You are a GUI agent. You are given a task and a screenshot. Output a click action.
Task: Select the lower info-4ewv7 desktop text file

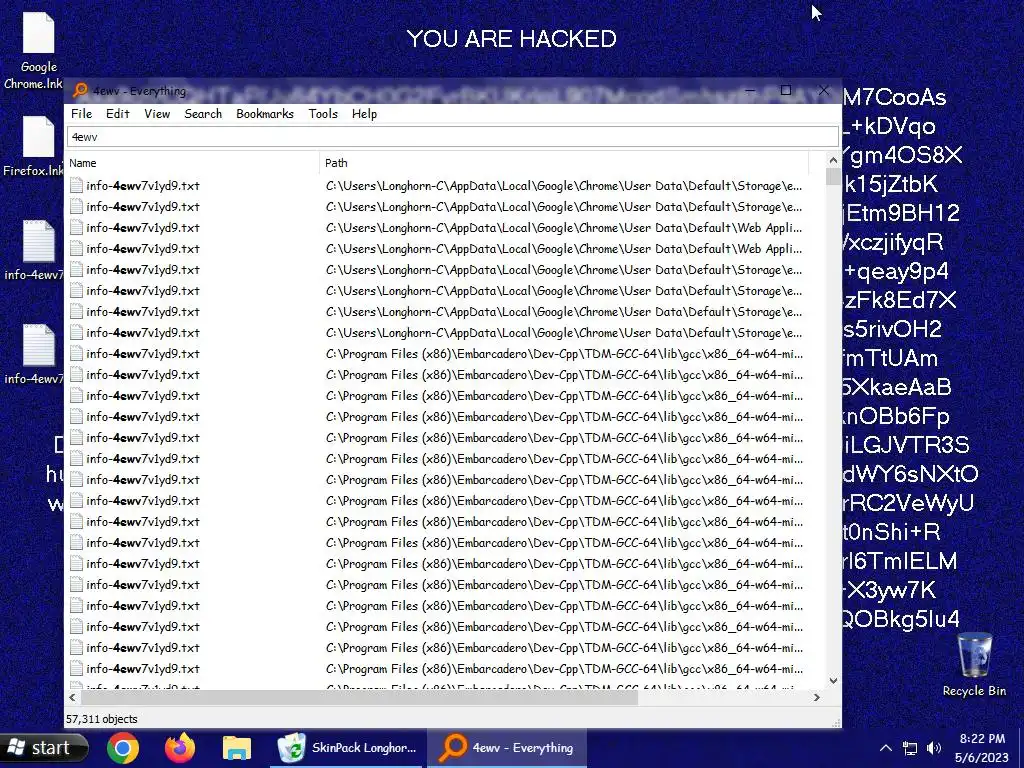(34, 355)
